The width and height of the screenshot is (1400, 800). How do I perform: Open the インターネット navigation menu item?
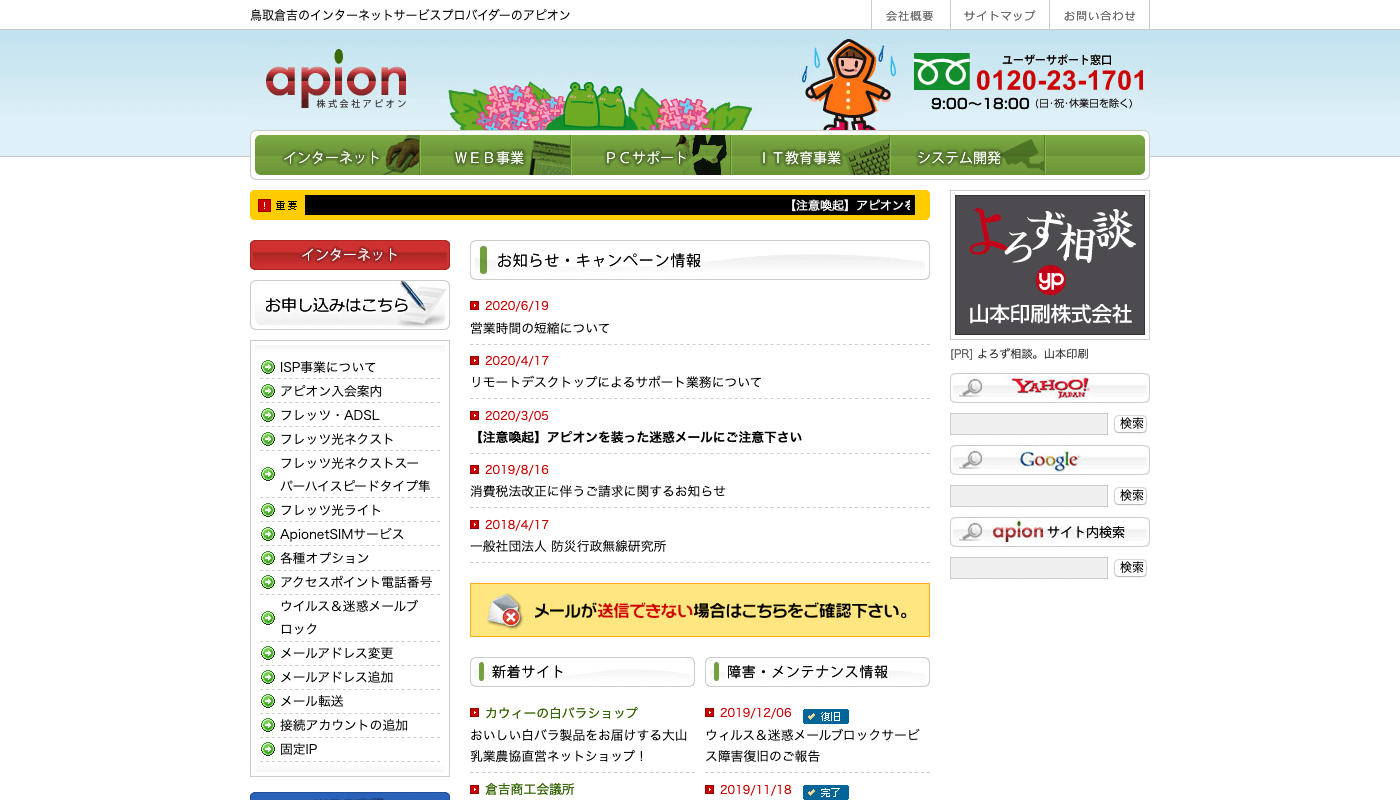(337, 156)
